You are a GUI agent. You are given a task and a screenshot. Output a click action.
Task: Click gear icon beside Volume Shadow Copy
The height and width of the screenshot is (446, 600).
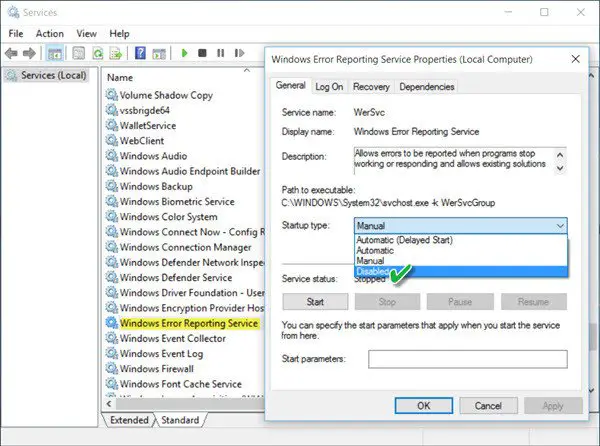tap(111, 94)
